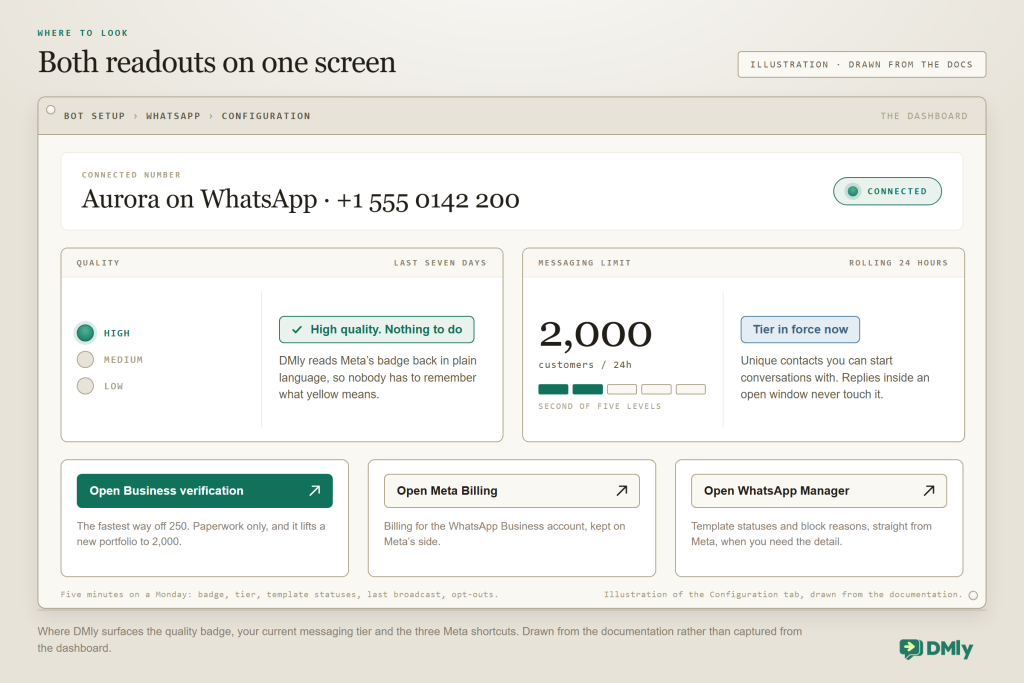Viewport: 1024px width, 683px height.
Task: Click the green dot in CONNECTED pill
Action: tap(853, 191)
